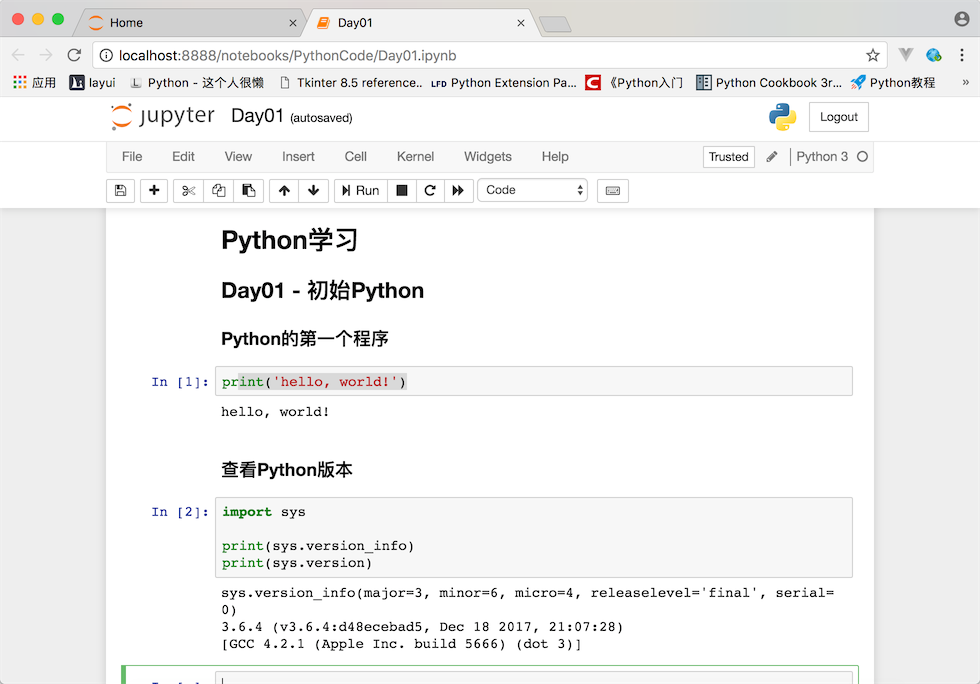Image resolution: width=980 pixels, height=684 pixels.
Task: Open the Code cell type dropdown
Action: point(532,190)
